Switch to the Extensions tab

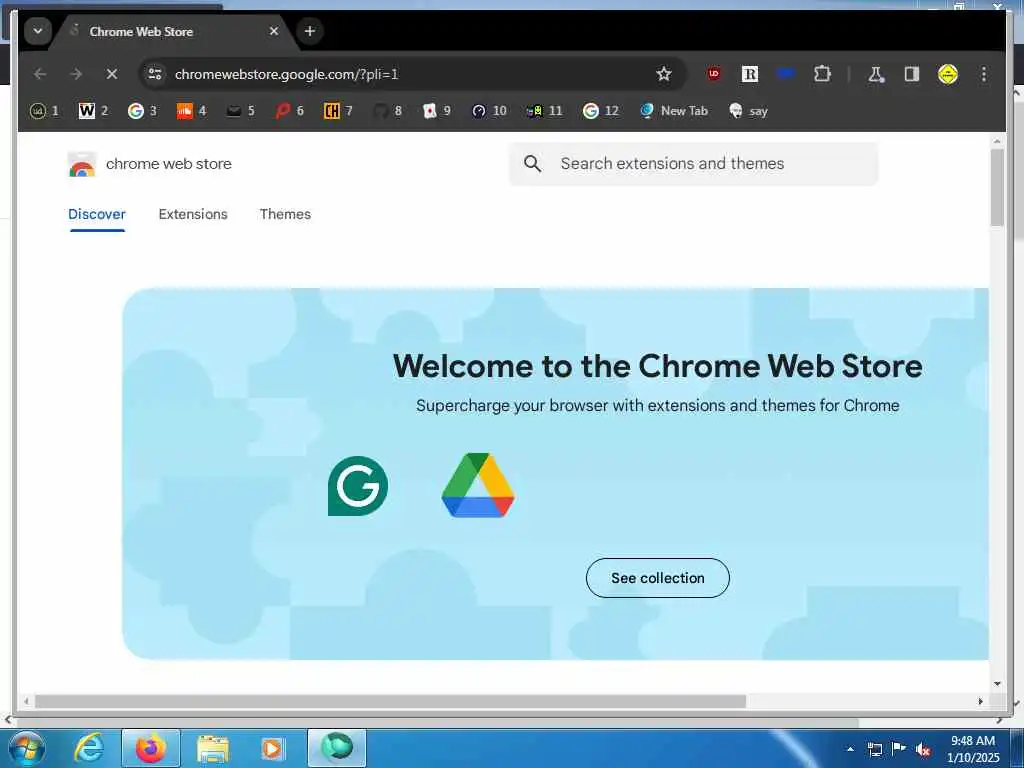(x=193, y=214)
